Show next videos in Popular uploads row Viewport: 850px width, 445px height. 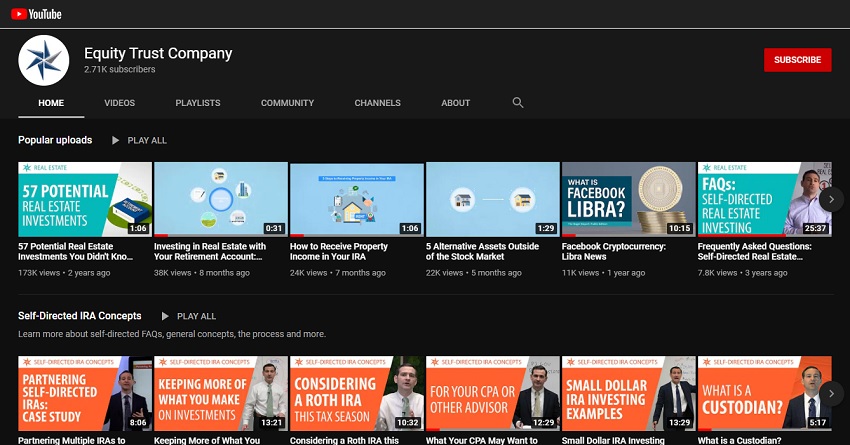(831, 199)
